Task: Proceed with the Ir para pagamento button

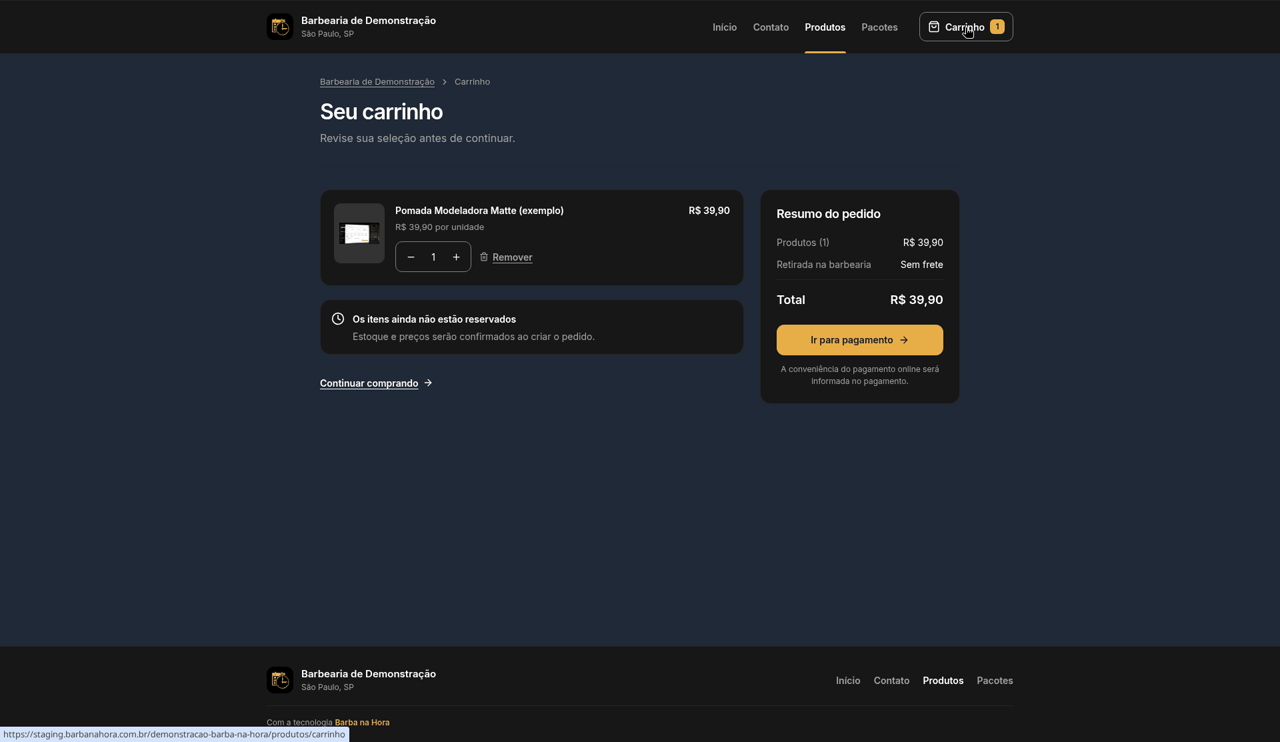Action: point(860,340)
